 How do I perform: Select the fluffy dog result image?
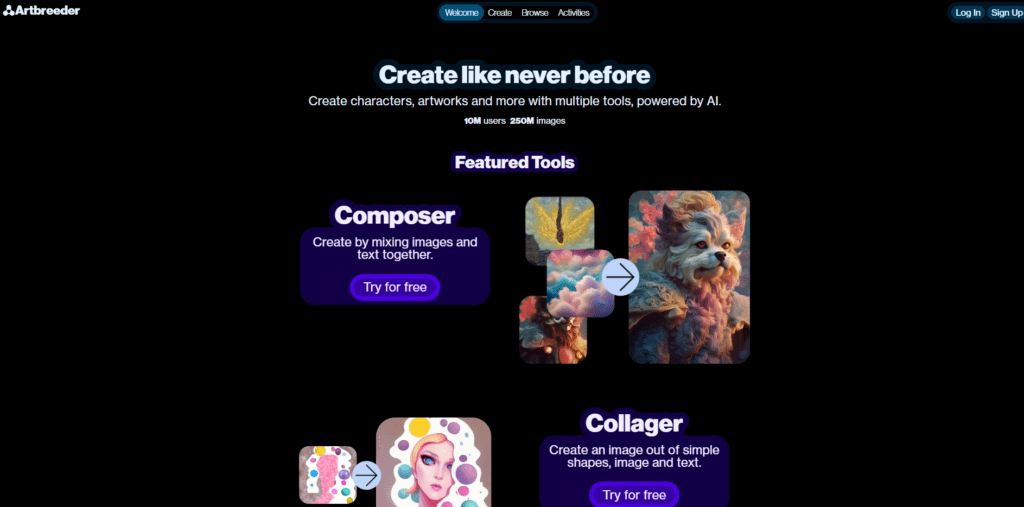pos(689,277)
